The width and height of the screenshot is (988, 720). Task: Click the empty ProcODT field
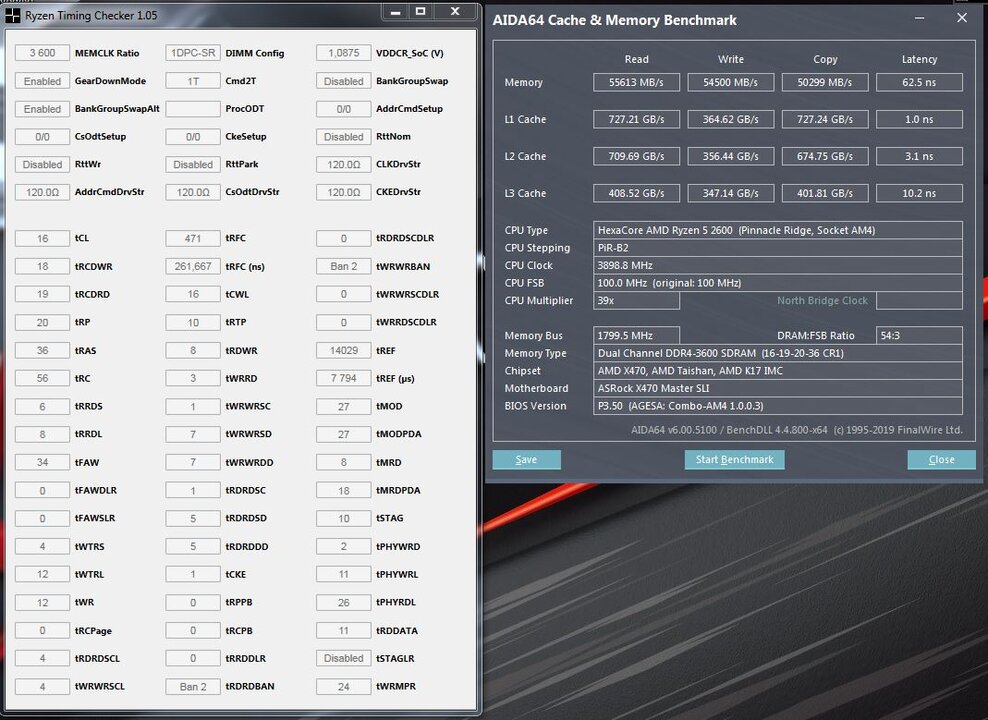click(193, 109)
